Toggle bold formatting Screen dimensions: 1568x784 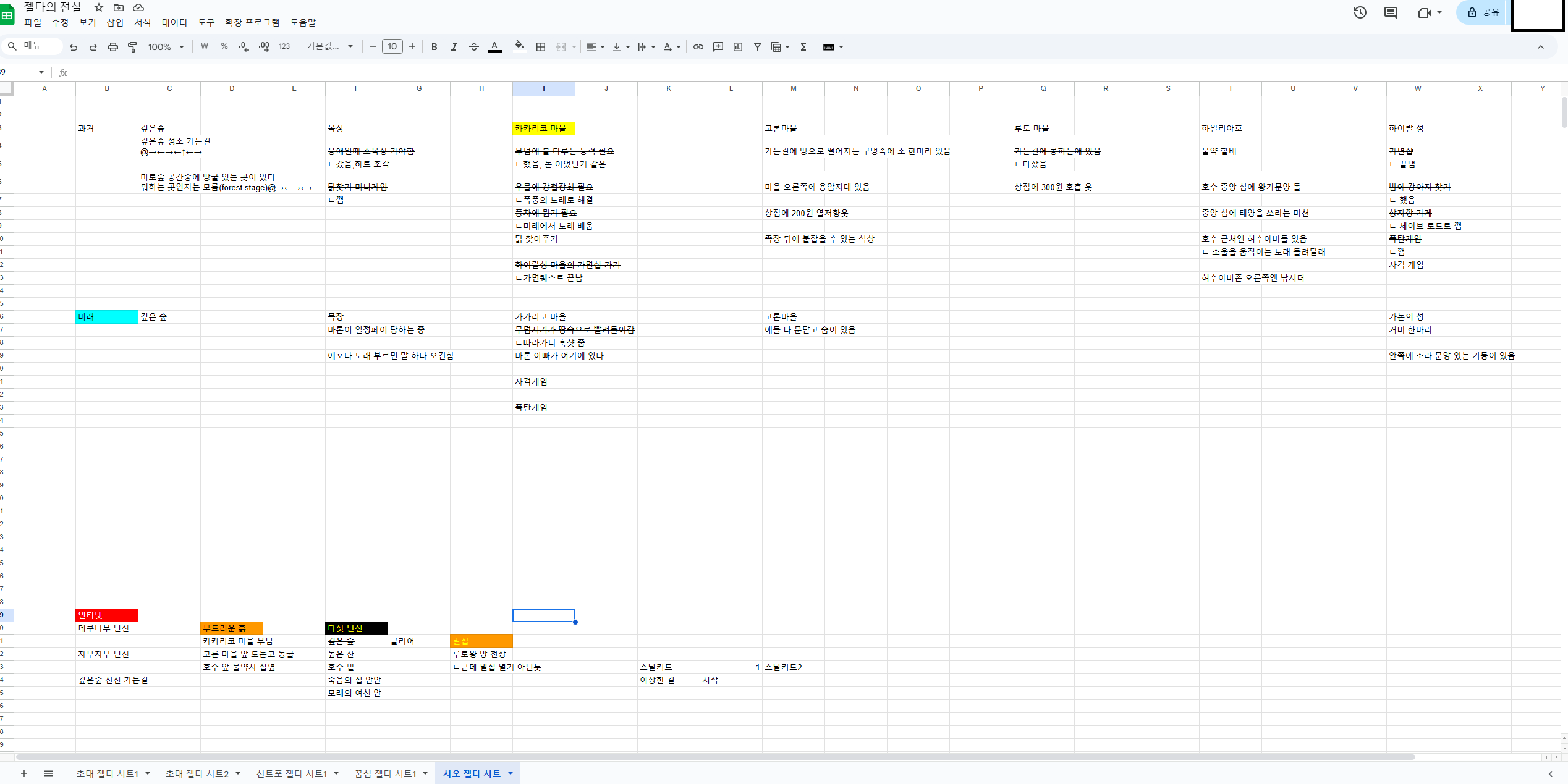tap(434, 47)
